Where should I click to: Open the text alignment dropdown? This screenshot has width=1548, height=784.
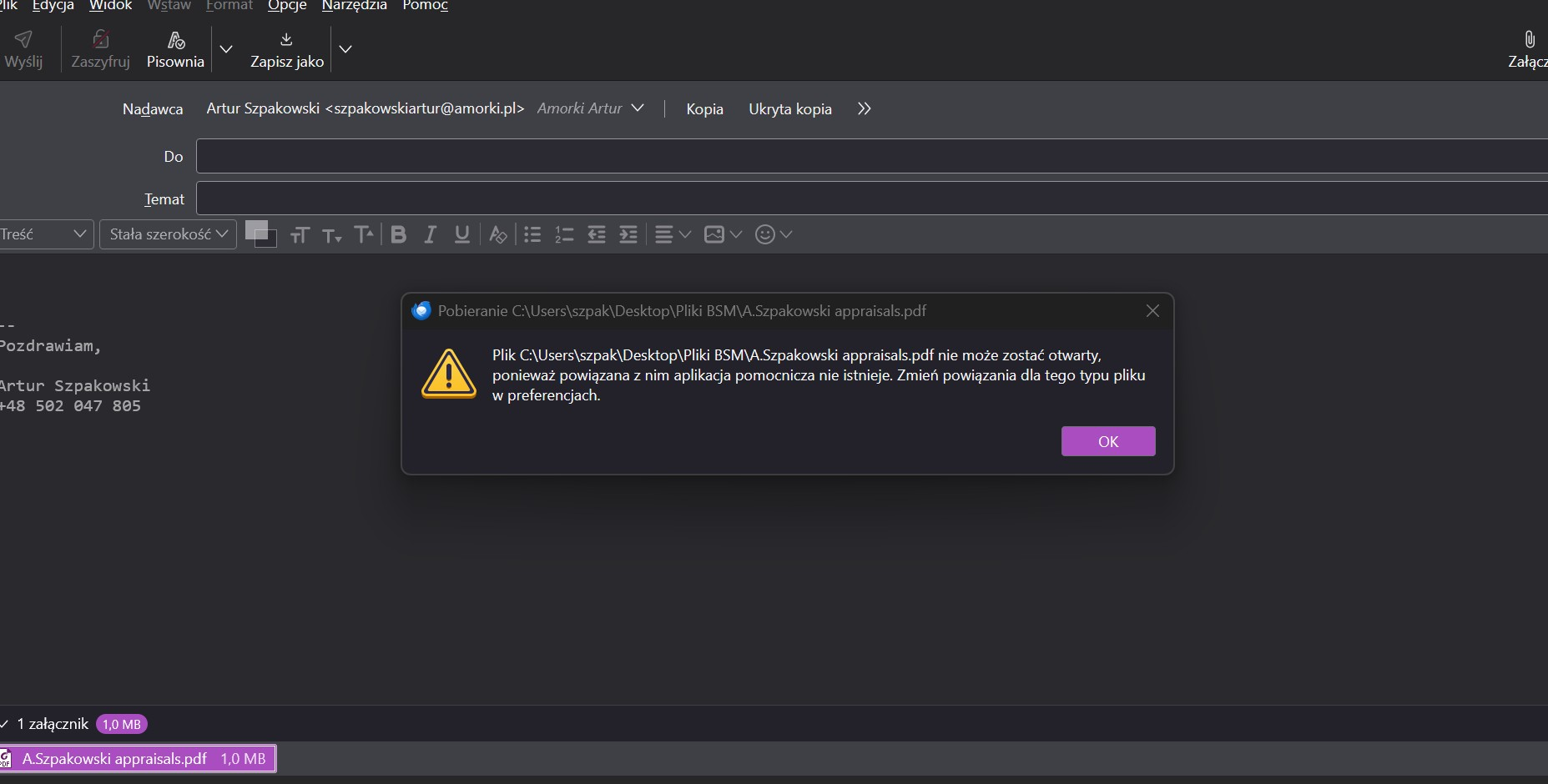[673, 235]
